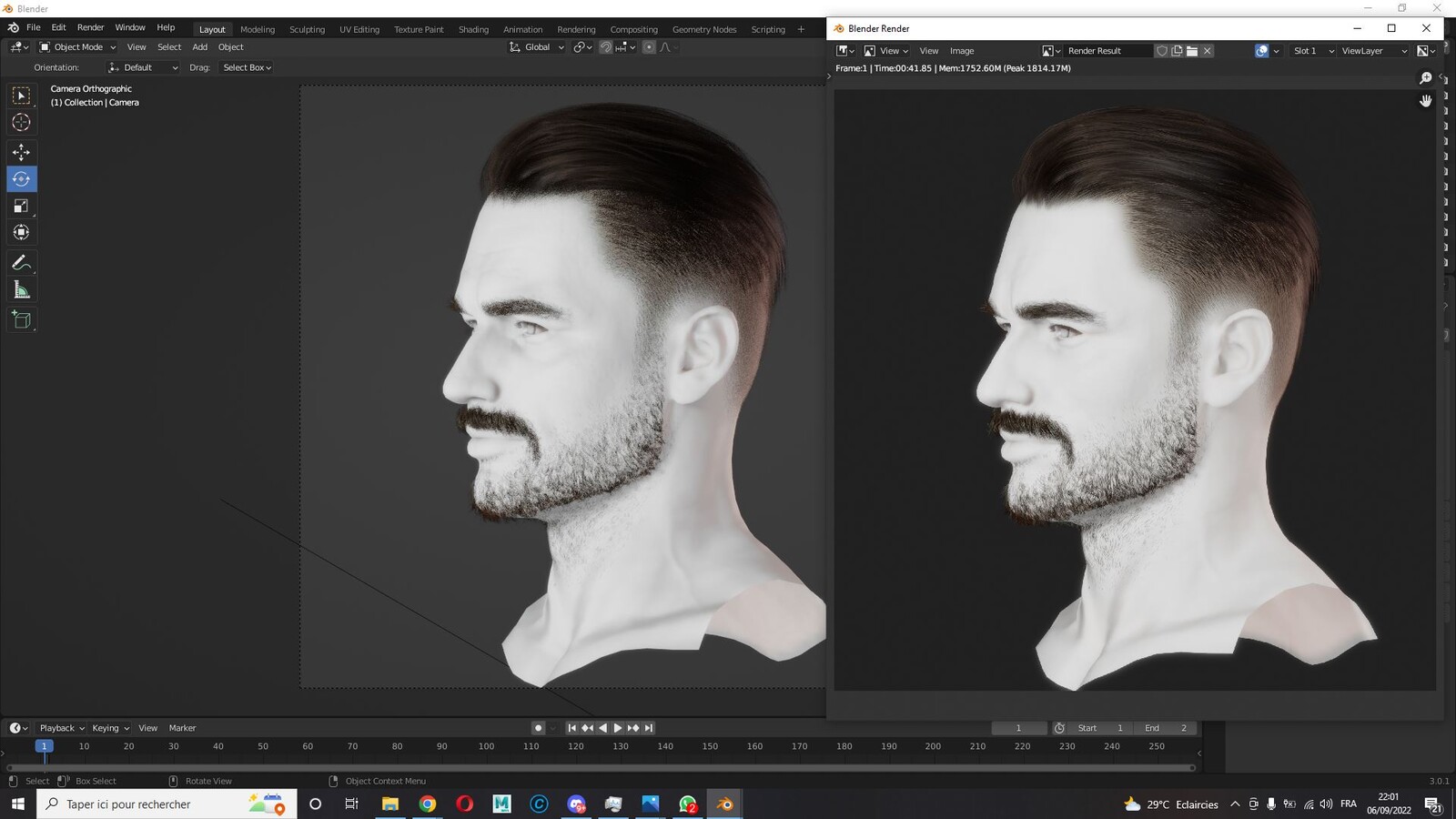Viewport: 1456px width, 819px height.
Task: Select the Scale tool
Action: pos(21,206)
